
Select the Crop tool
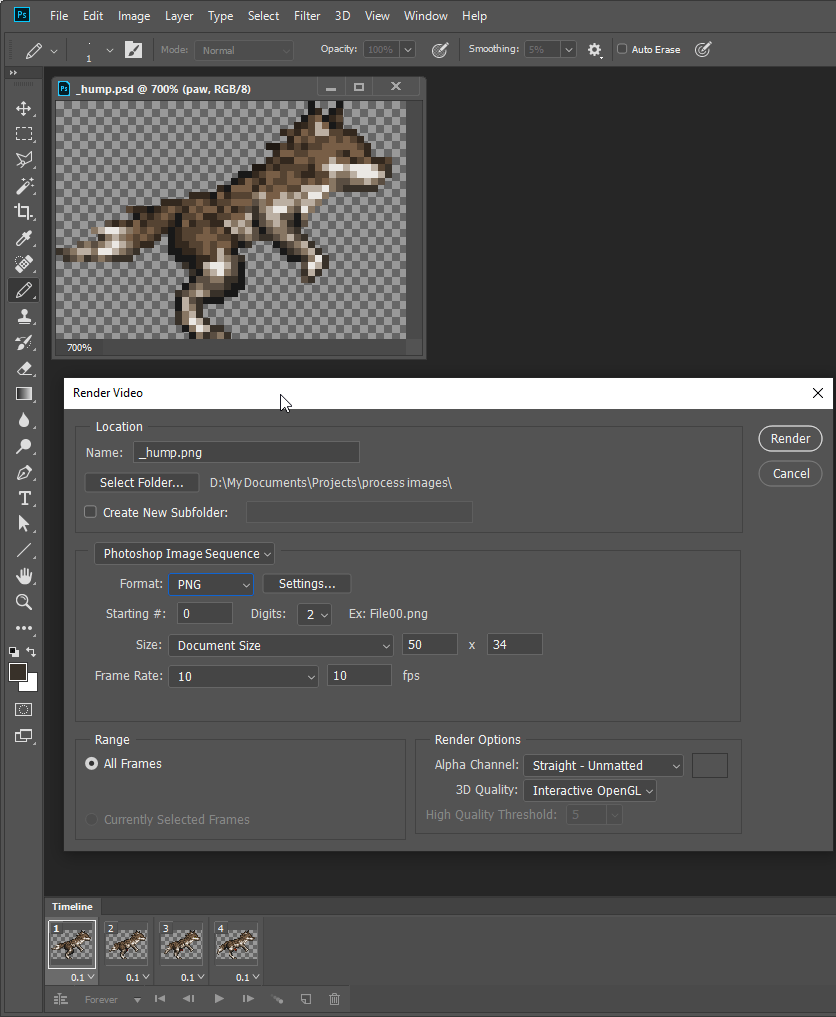(24, 212)
